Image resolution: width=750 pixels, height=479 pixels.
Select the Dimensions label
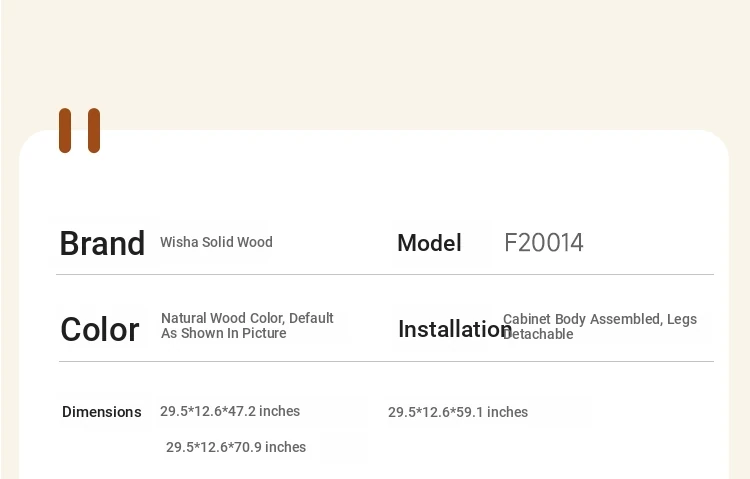coord(101,412)
